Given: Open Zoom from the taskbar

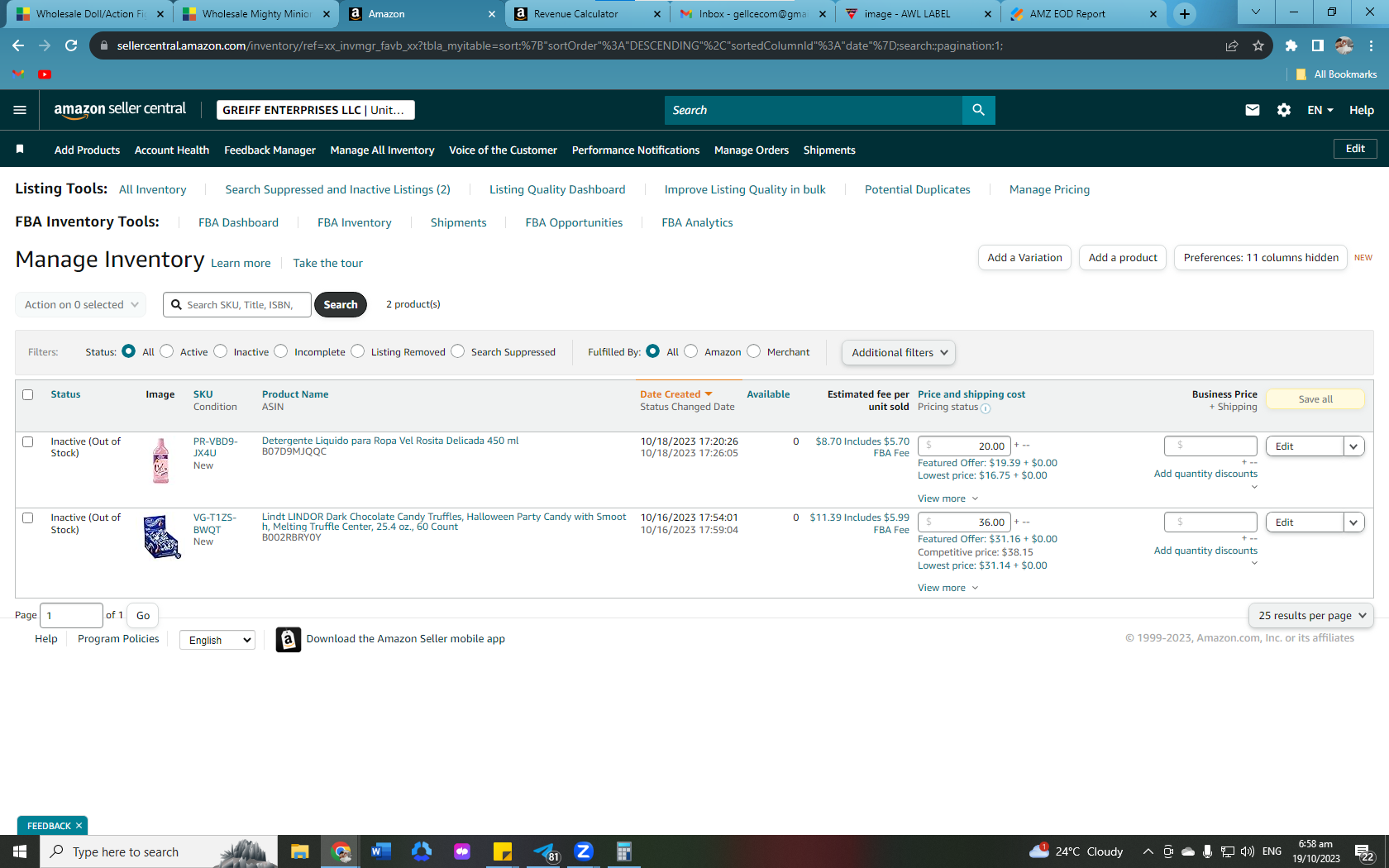Looking at the screenshot, I should coord(584,851).
